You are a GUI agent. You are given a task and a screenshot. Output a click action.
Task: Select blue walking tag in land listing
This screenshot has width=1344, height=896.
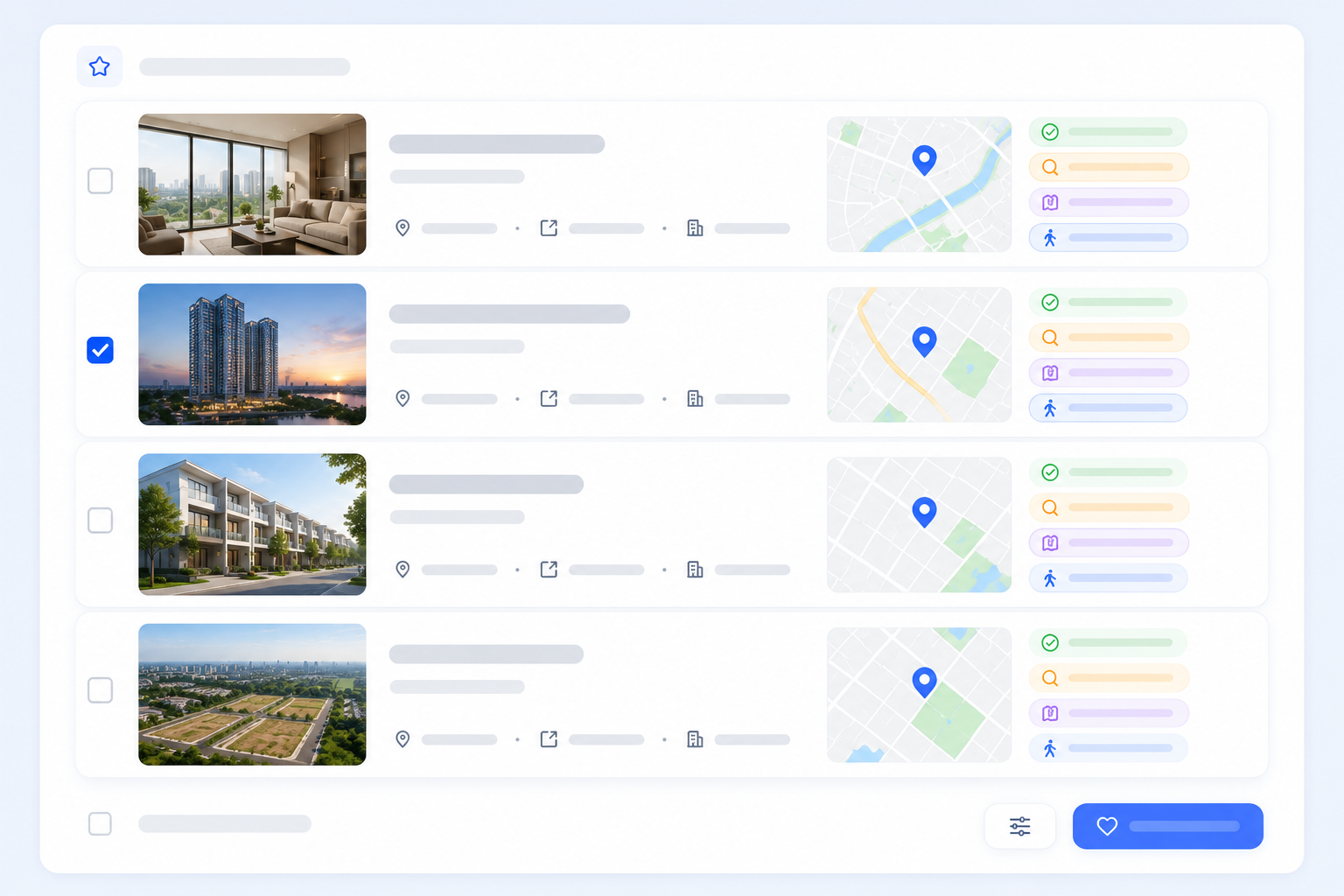coord(1109,748)
